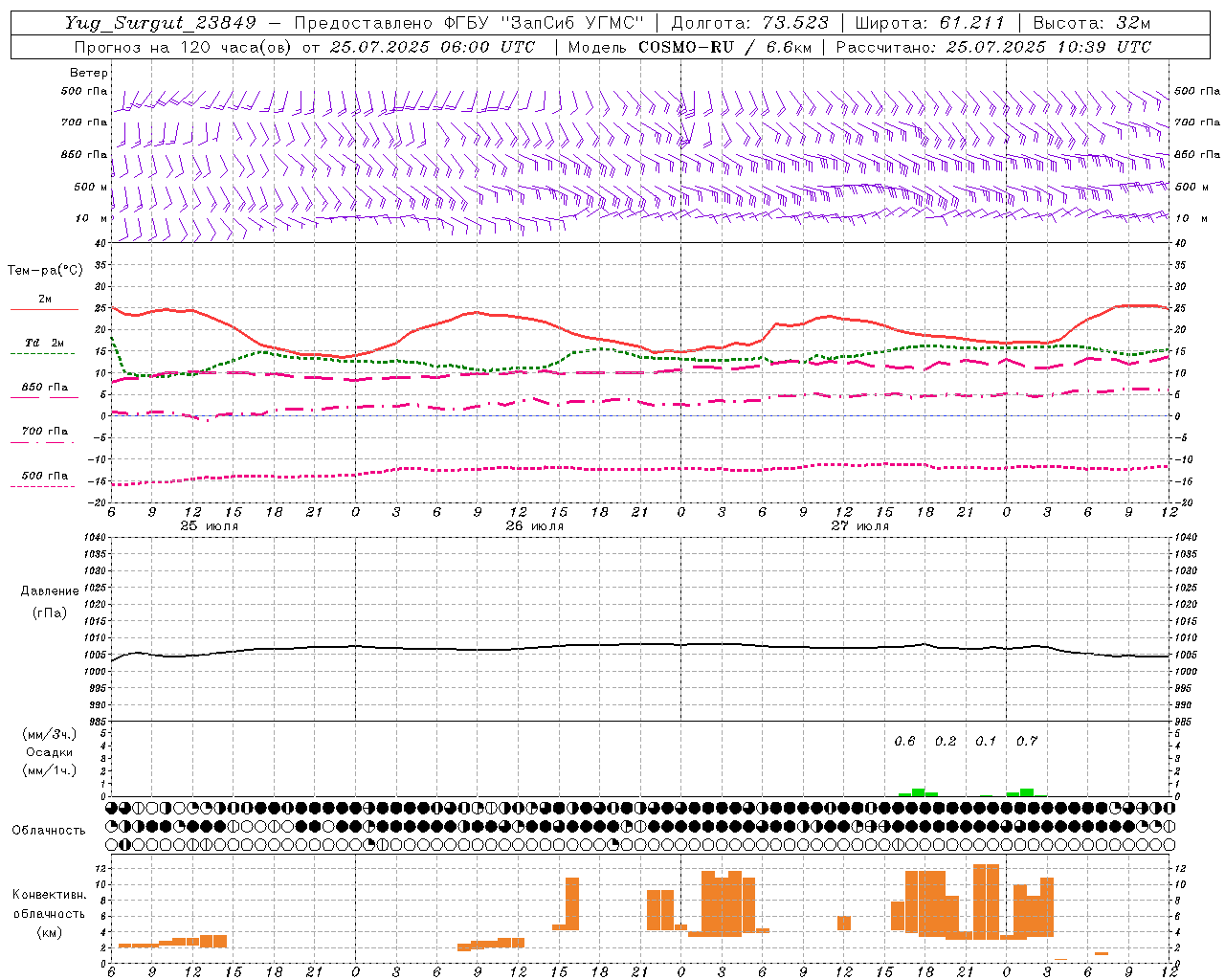Click the '(км)' unit under convective cloudiness
1225x980 pixels.
coord(49,932)
